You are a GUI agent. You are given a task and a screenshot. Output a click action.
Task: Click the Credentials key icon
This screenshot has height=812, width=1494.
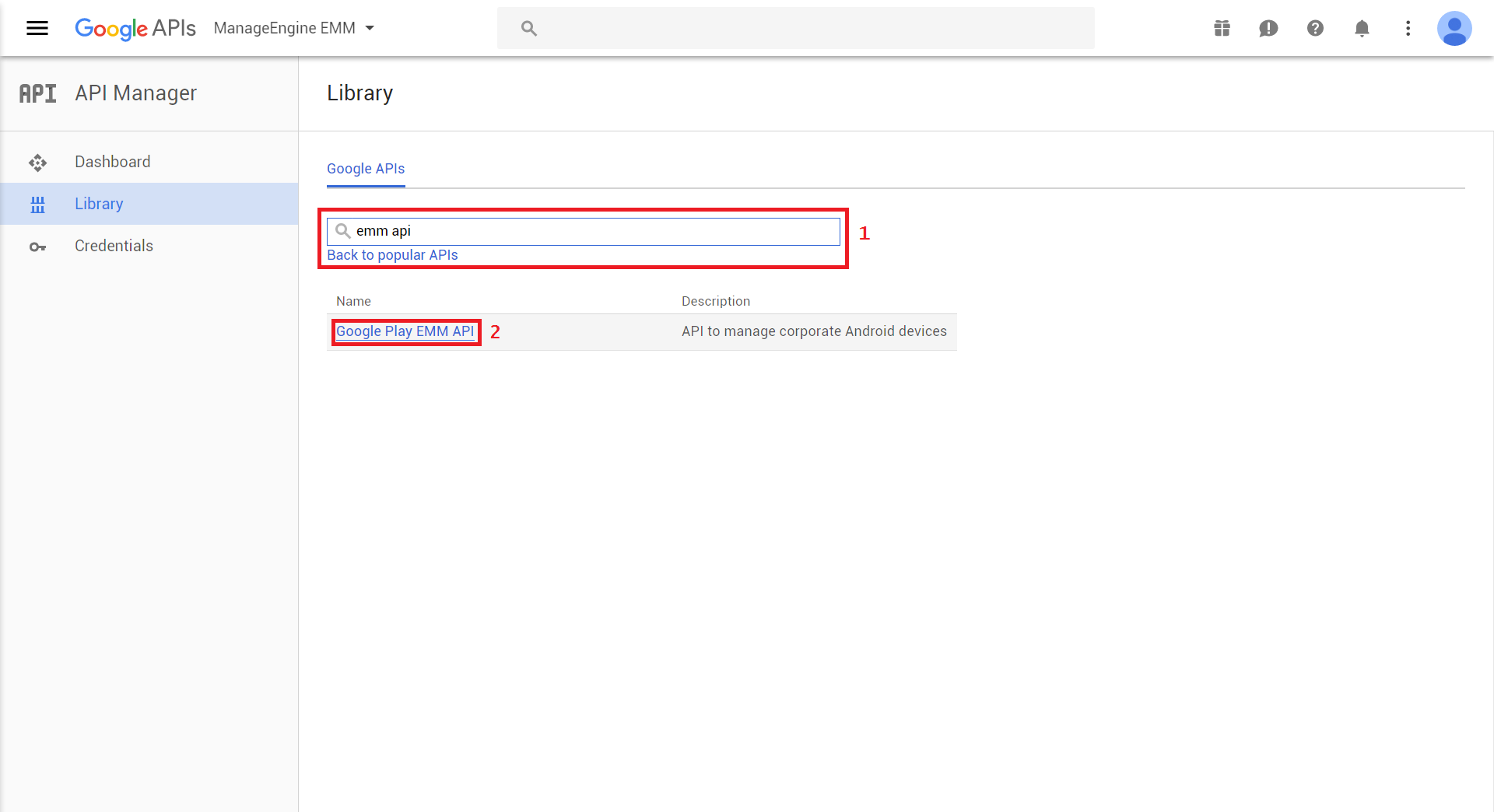[37, 247]
